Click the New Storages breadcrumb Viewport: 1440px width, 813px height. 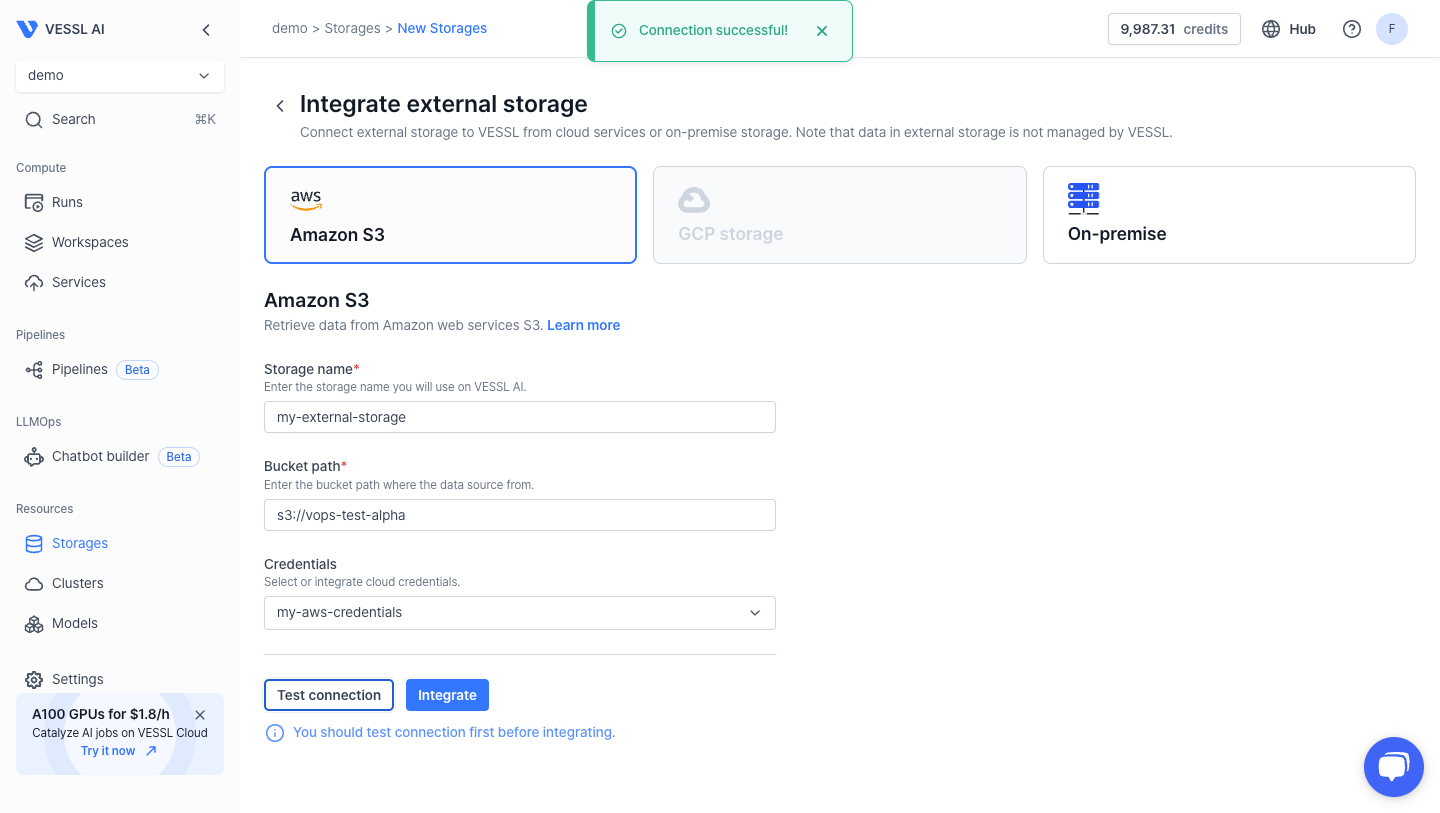click(442, 28)
